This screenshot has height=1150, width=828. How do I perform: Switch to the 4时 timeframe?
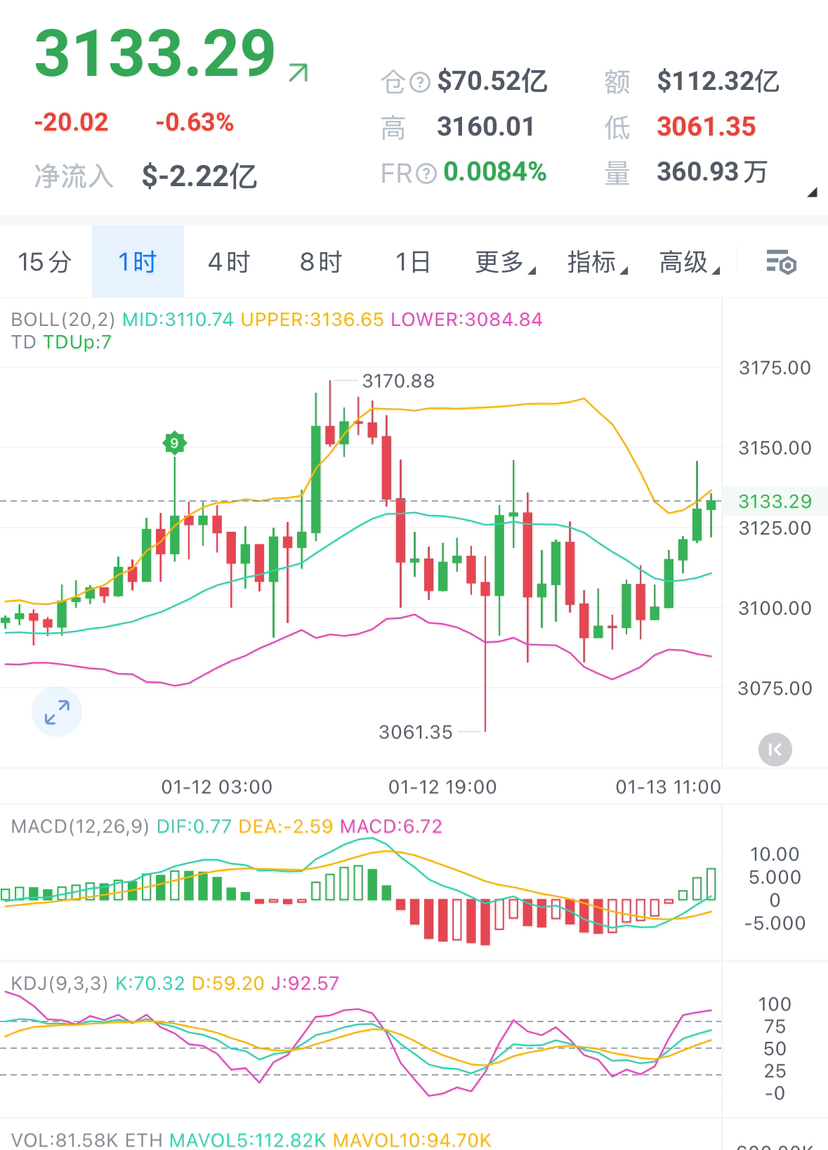click(x=229, y=263)
